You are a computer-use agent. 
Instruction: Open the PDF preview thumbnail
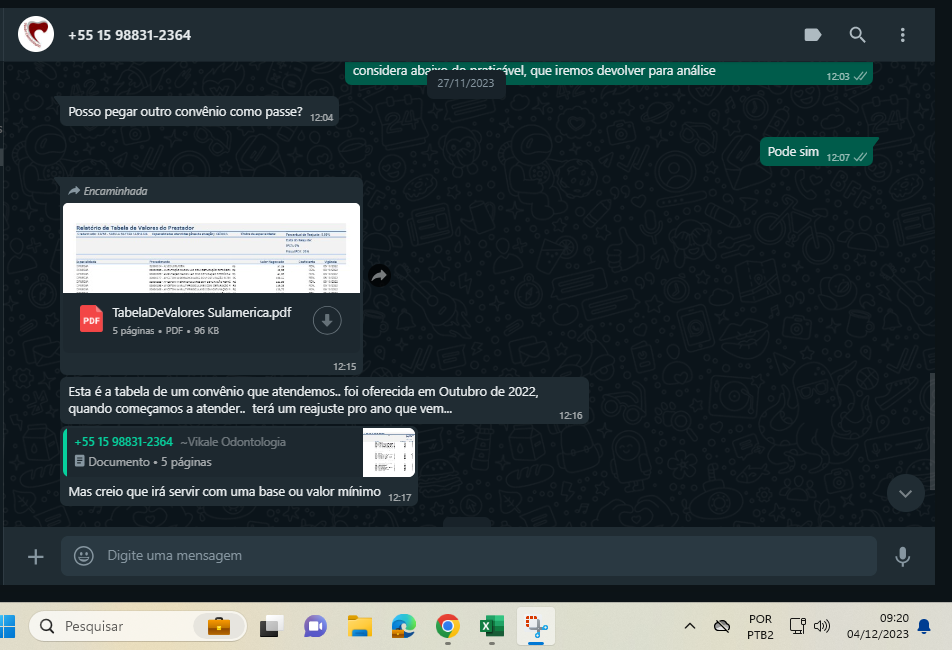(x=211, y=248)
